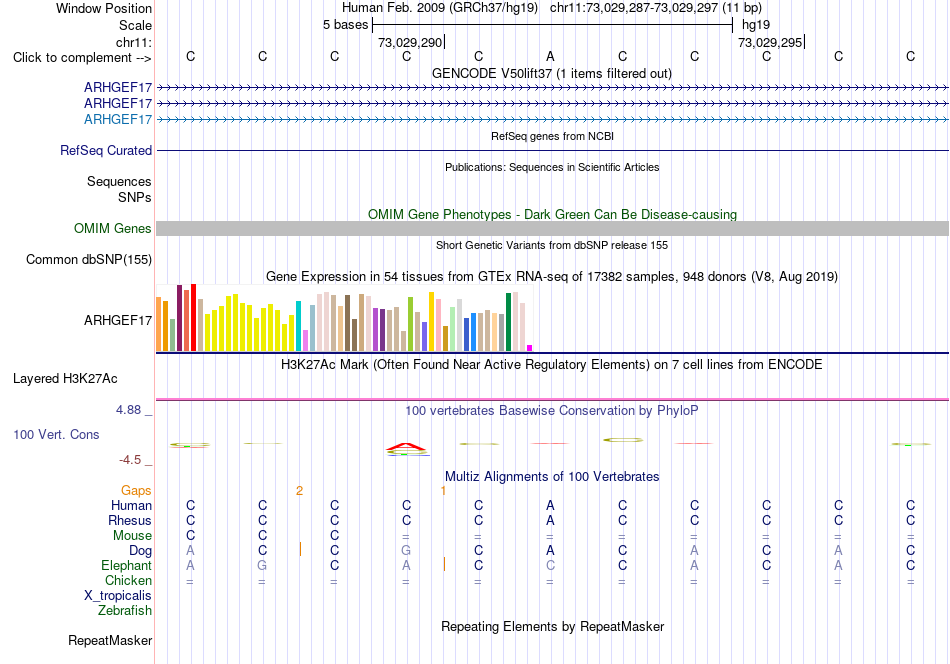The width and height of the screenshot is (950, 664).
Task: Select the Elephant alignment row label
Action: point(126,566)
